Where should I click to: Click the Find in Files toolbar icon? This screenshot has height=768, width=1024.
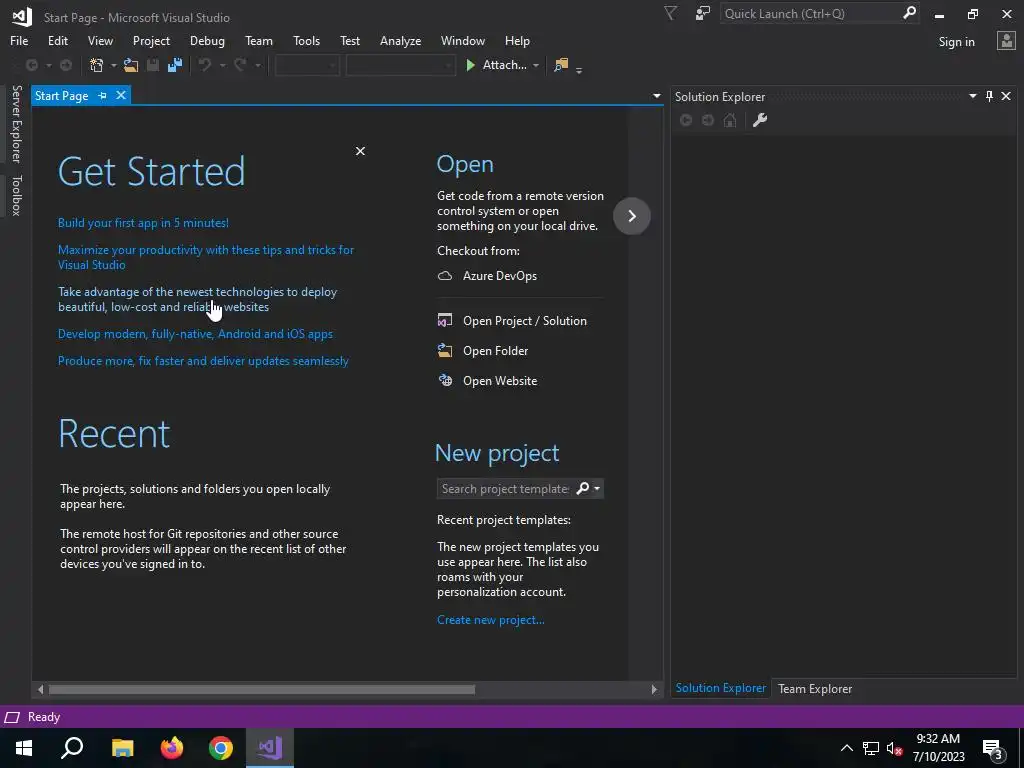tap(561, 65)
